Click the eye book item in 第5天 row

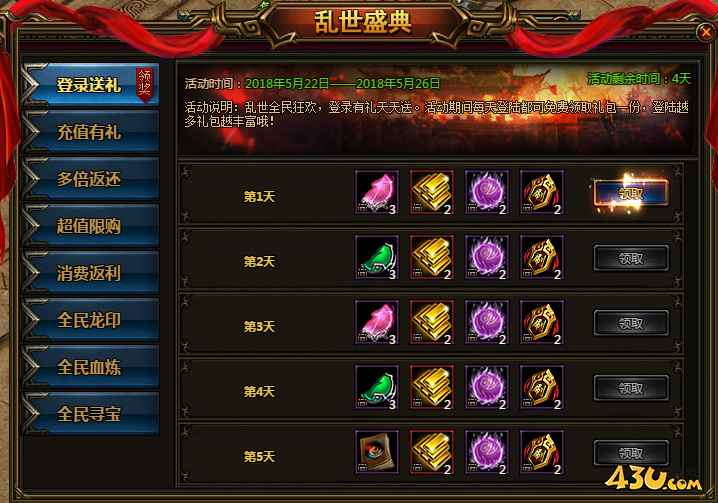pos(377,452)
